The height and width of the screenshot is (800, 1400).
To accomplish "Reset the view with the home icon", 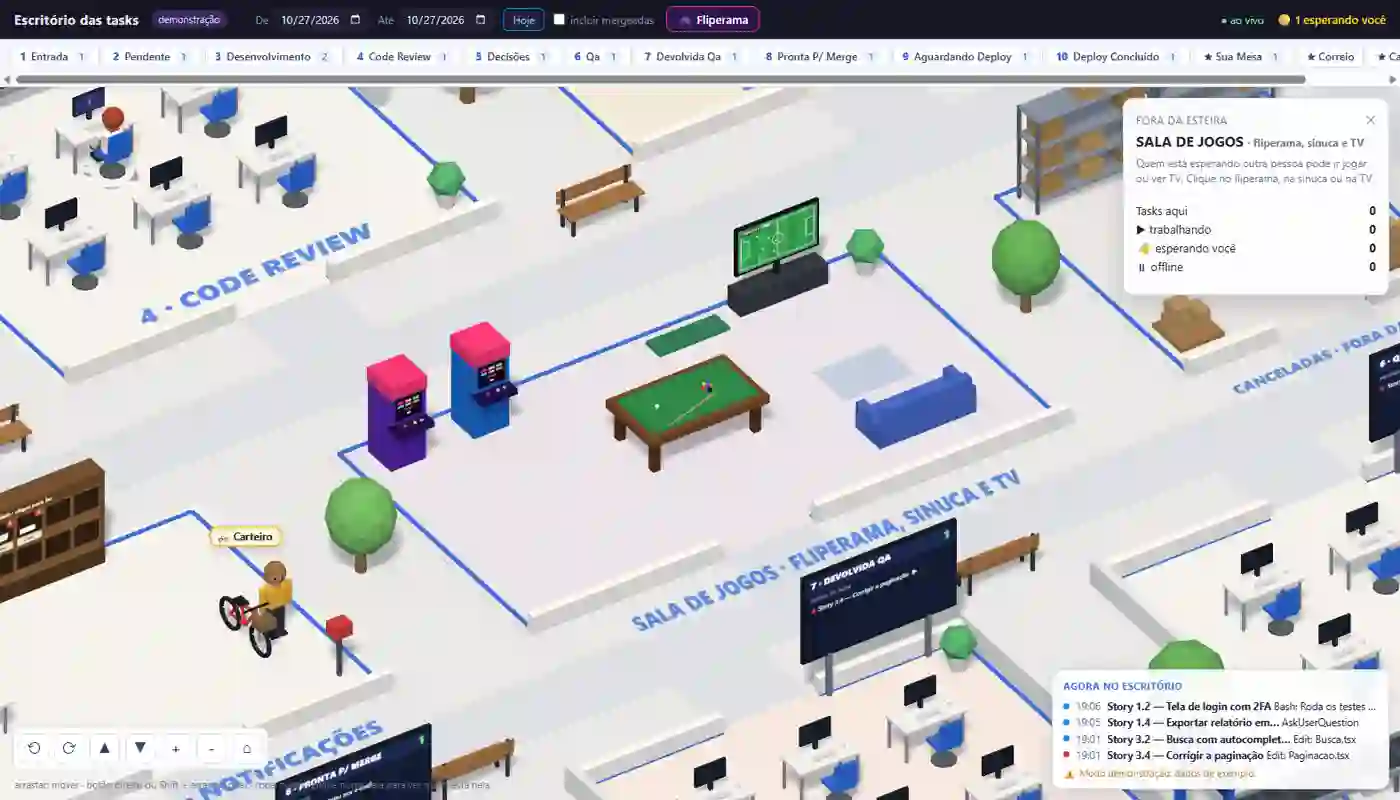I will (x=247, y=748).
